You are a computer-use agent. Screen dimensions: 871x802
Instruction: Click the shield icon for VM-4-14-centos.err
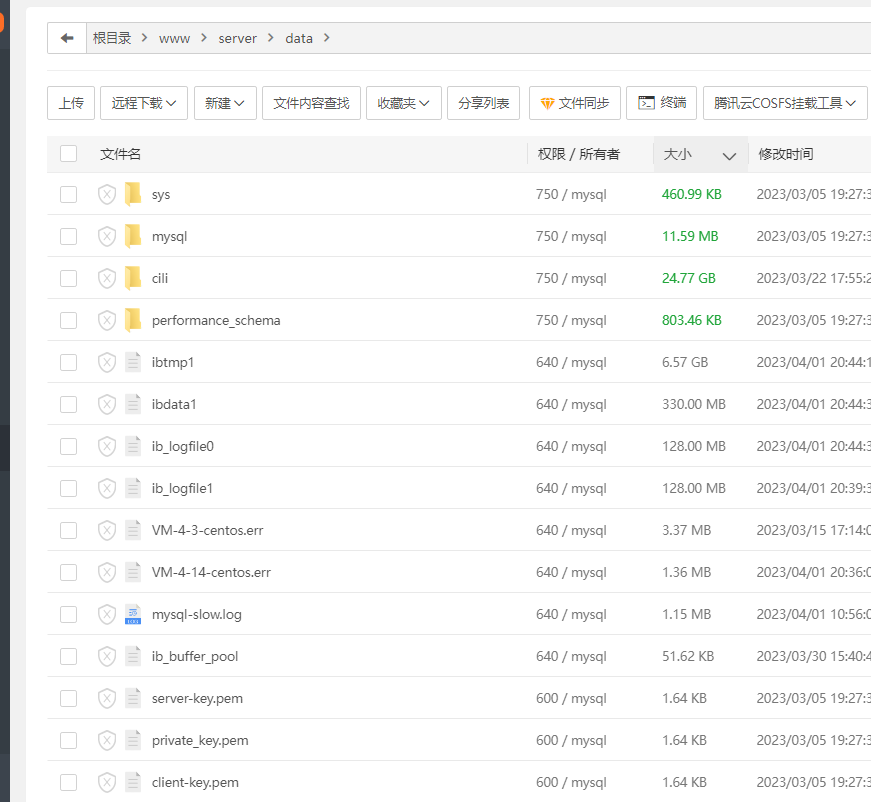point(107,573)
